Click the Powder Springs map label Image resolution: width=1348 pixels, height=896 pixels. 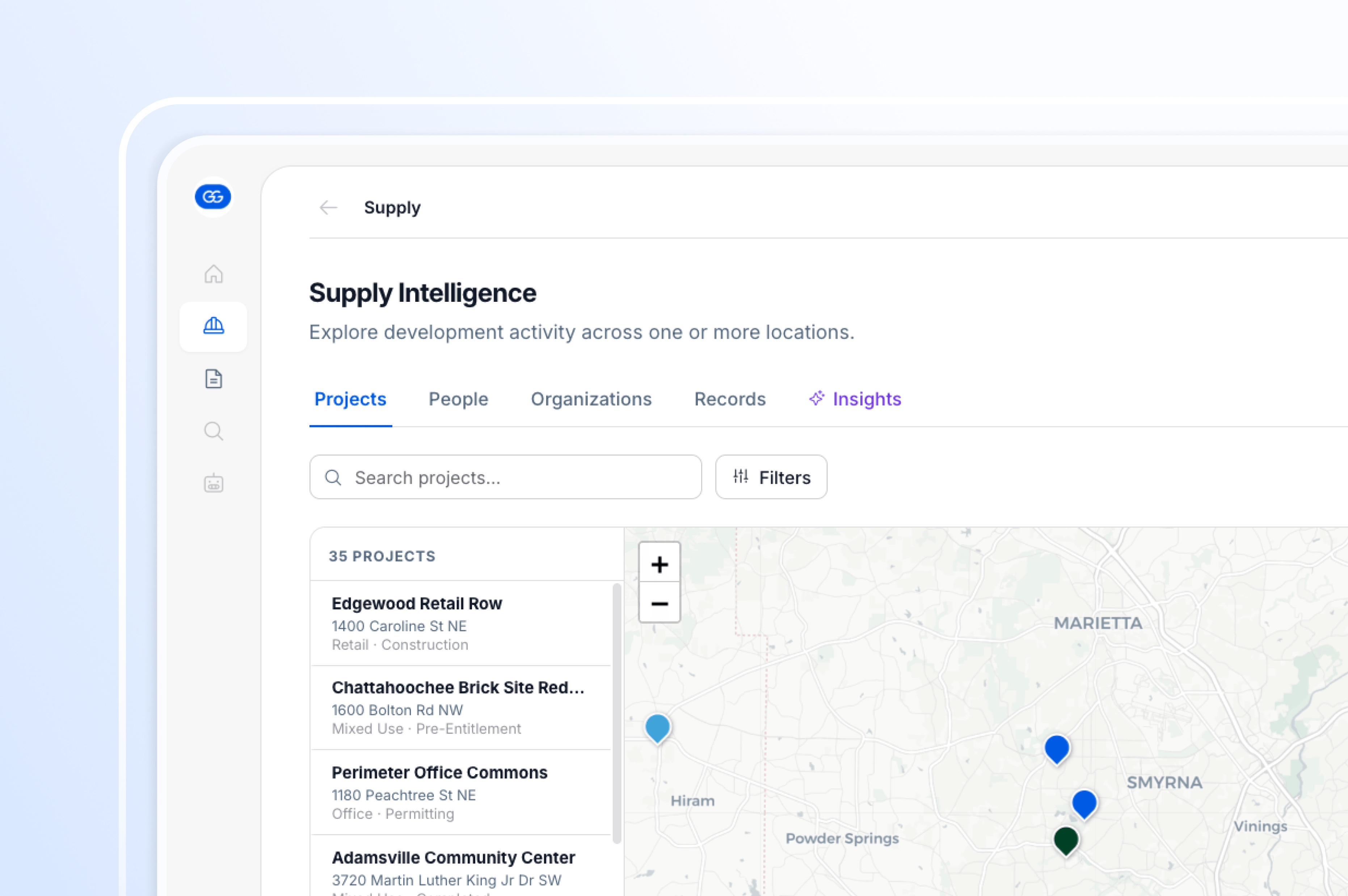tap(842, 838)
